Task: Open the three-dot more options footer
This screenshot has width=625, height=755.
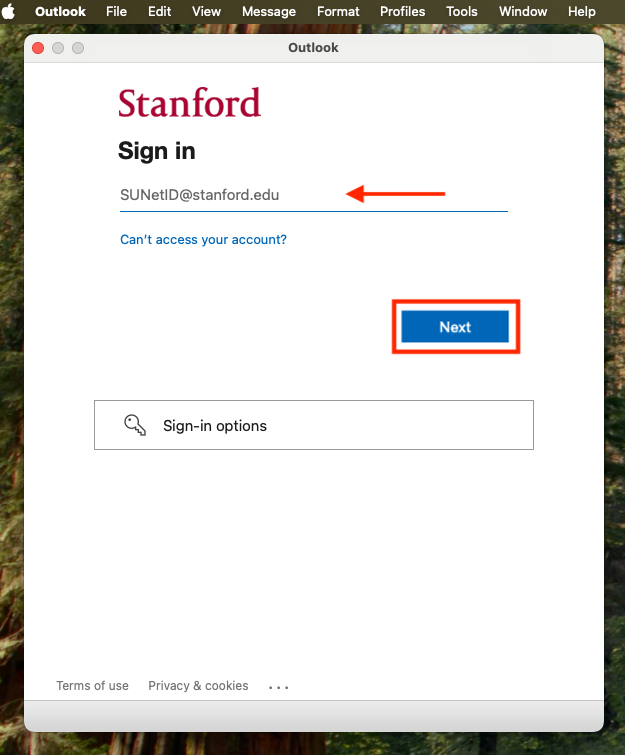Action: click(x=278, y=687)
